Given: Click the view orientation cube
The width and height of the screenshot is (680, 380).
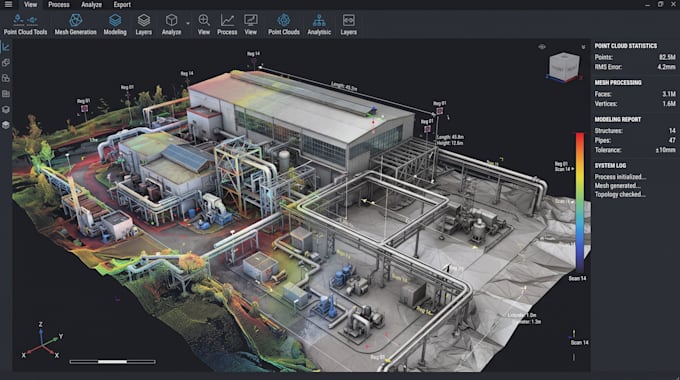Looking at the screenshot, I should 564,66.
